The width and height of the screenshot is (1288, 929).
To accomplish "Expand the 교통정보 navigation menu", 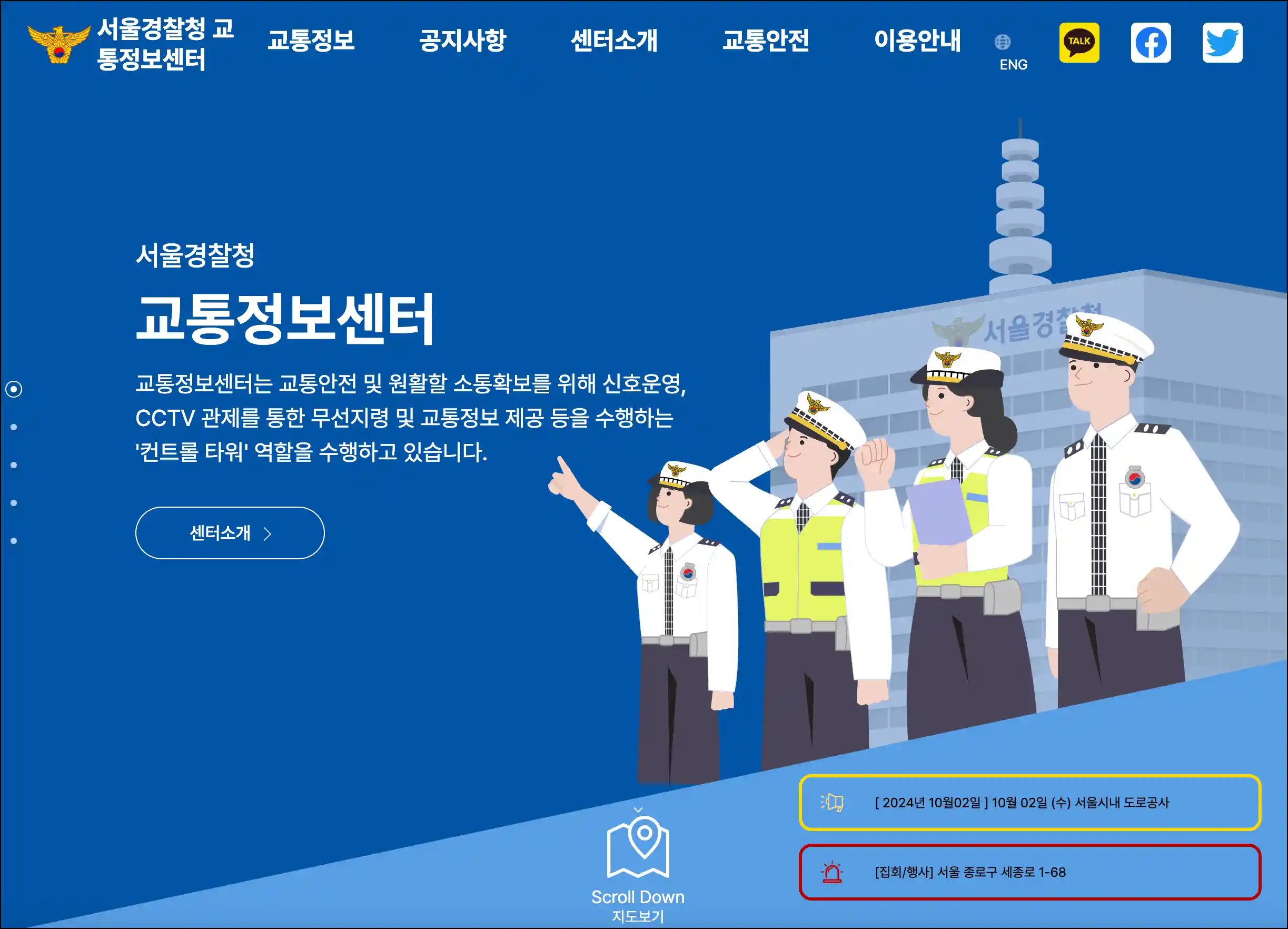I will tap(311, 41).
